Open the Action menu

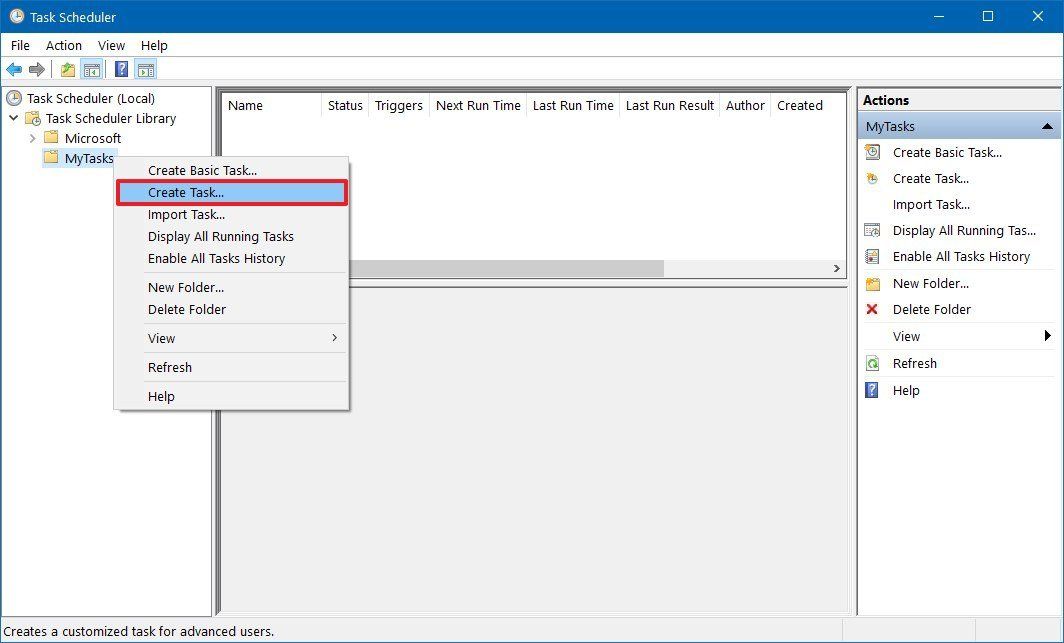(63, 45)
